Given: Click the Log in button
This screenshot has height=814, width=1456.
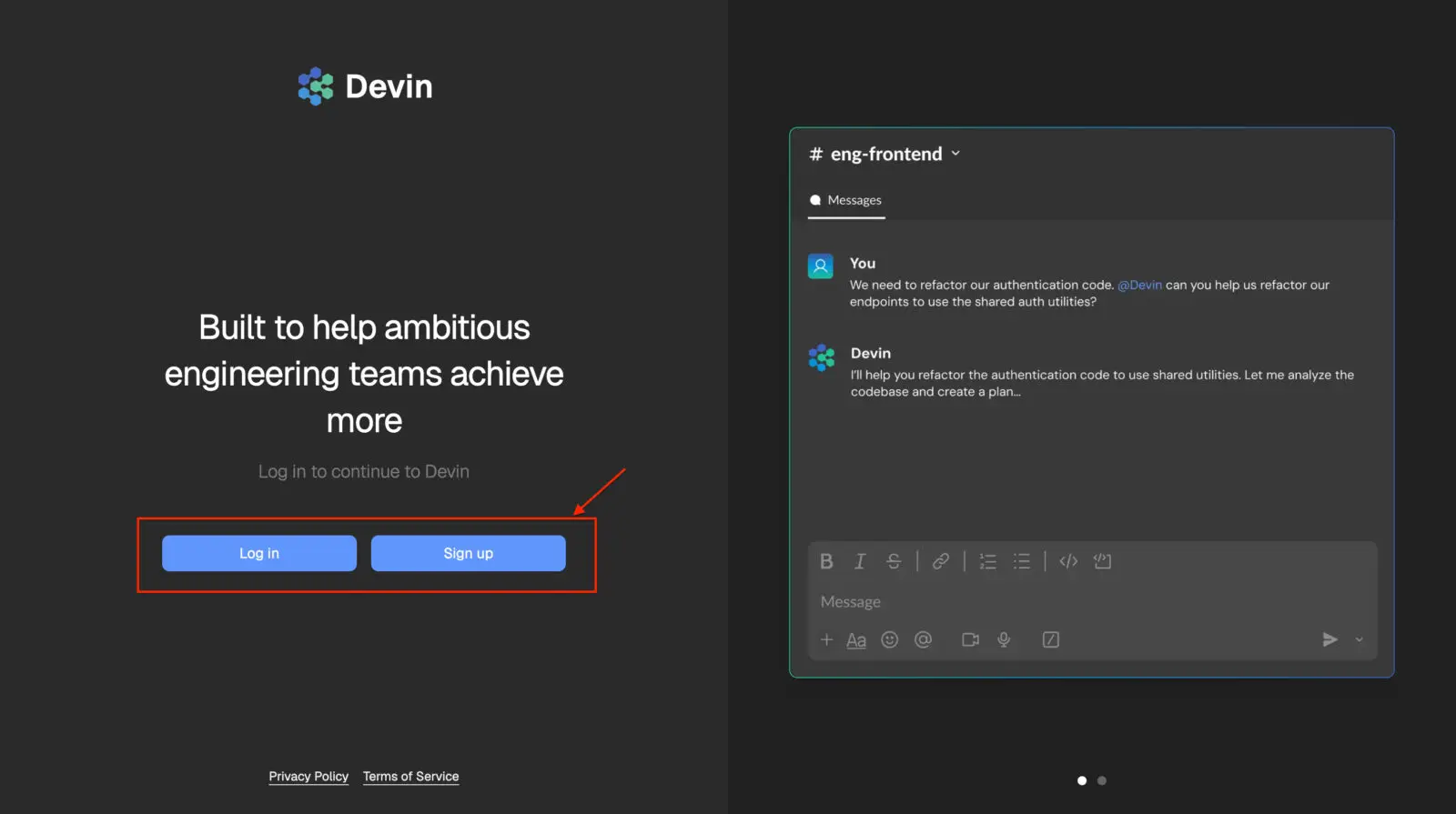Looking at the screenshot, I should coord(259,553).
